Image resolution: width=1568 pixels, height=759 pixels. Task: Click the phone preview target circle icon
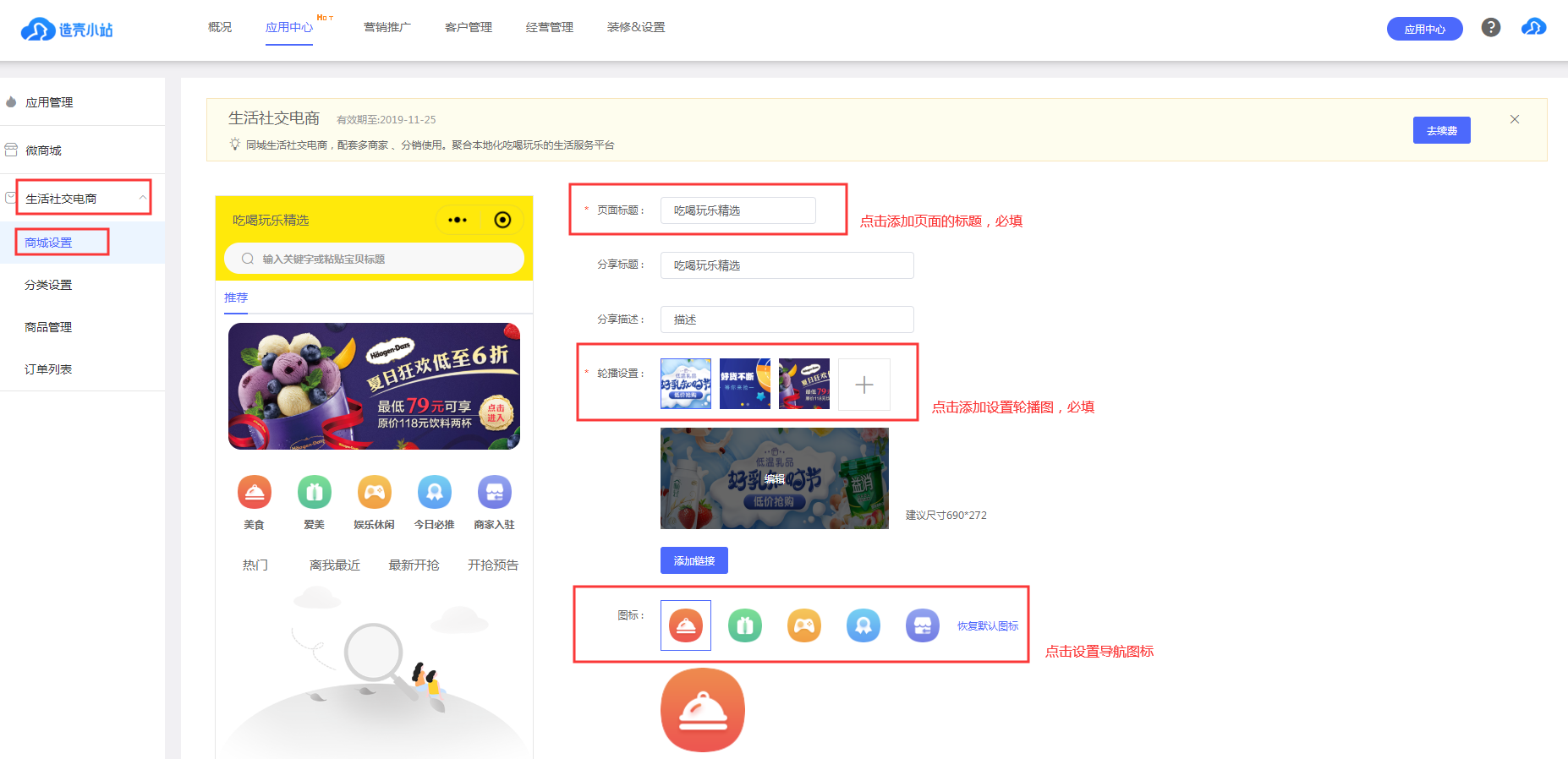[502, 220]
